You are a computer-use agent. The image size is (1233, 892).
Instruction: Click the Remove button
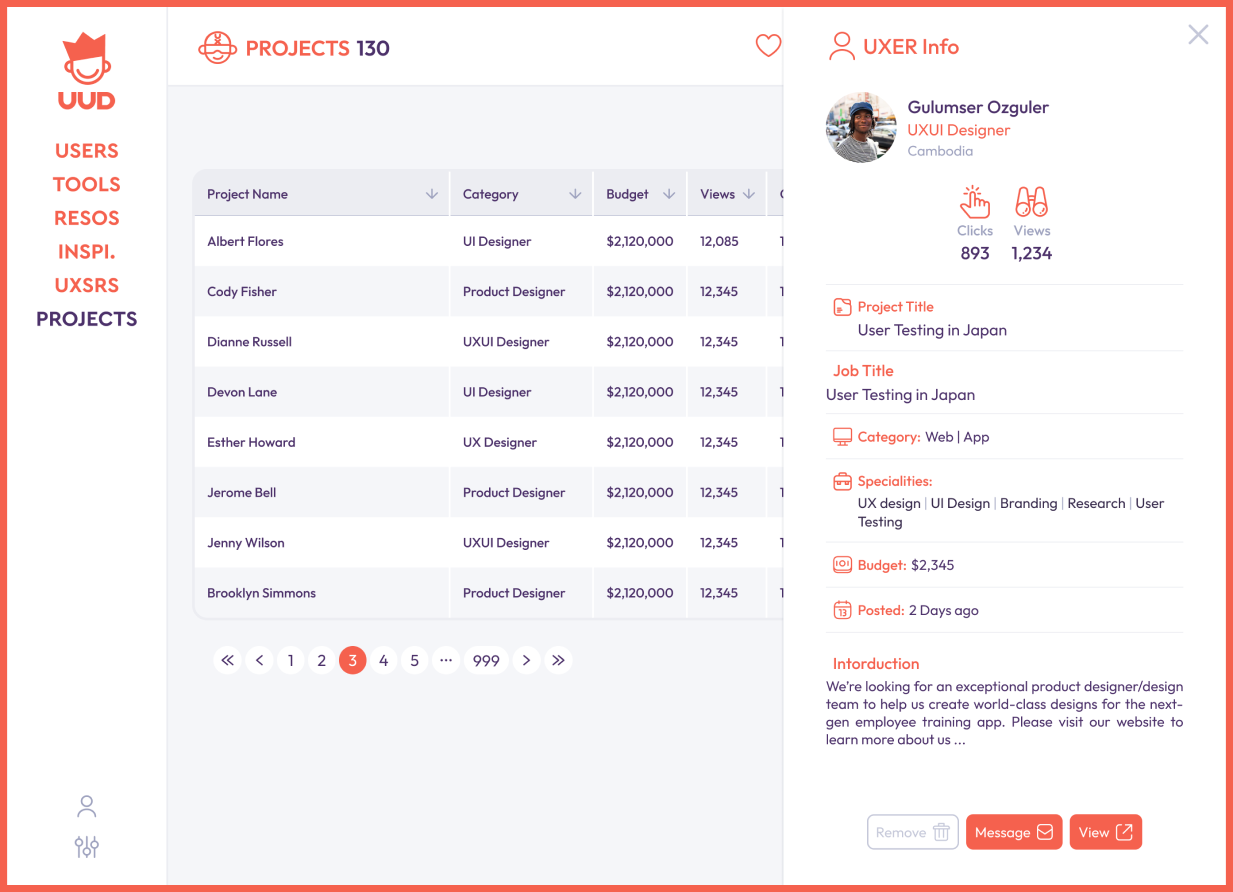[x=912, y=832]
